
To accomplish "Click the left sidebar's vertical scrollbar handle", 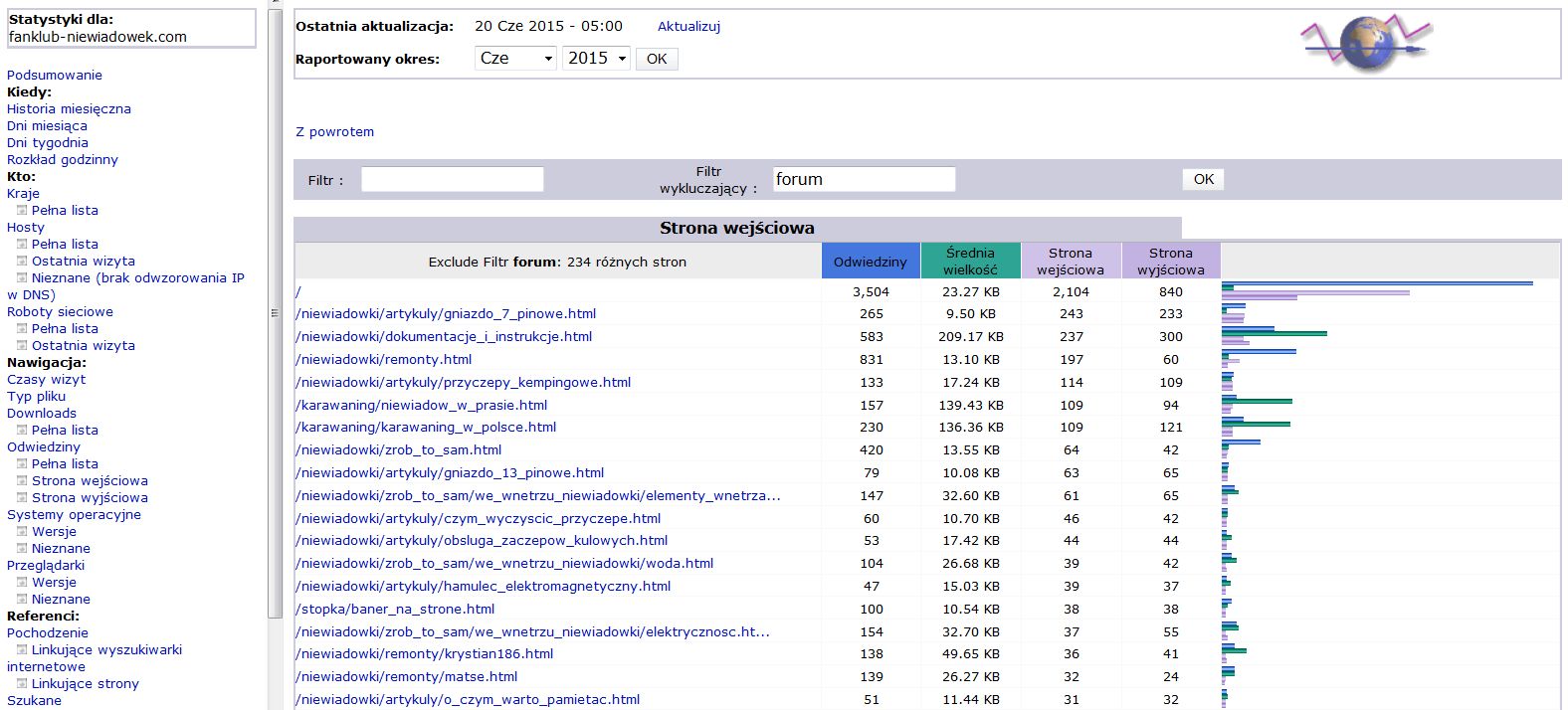I will (x=275, y=312).
